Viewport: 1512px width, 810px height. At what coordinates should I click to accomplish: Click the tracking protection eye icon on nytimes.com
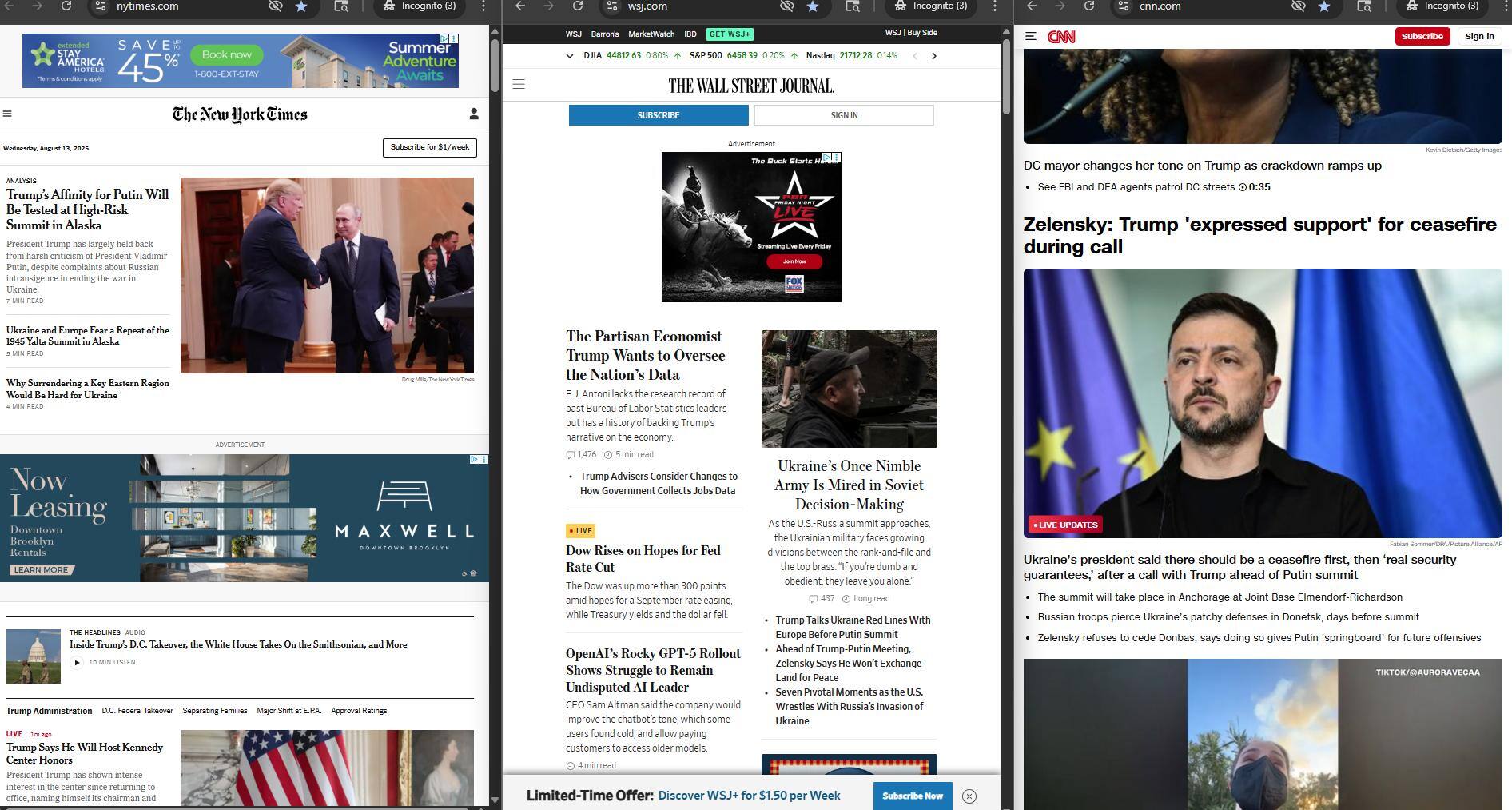pos(276,6)
